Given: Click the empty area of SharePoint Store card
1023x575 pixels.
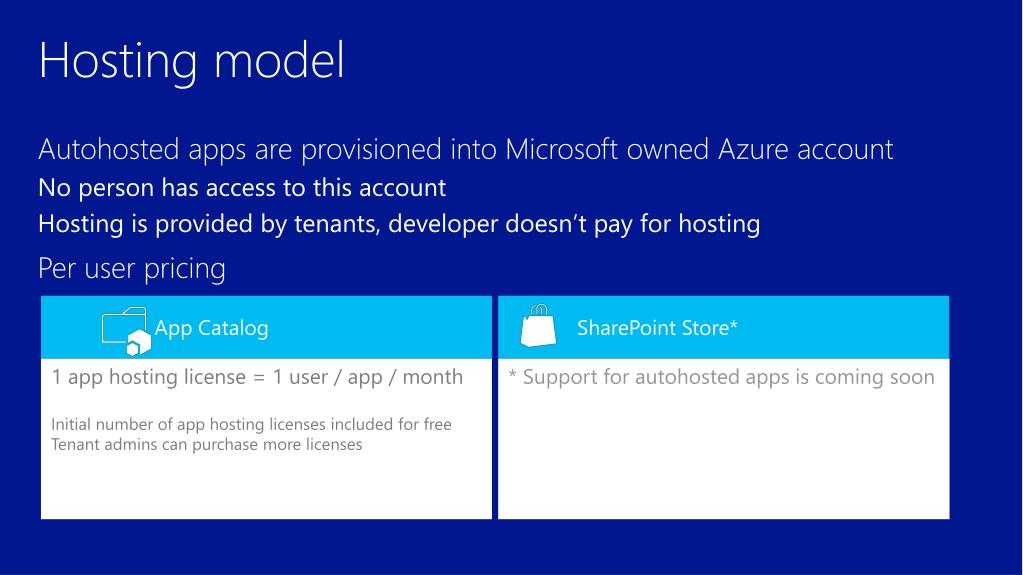Looking at the screenshot, I should tap(724, 457).
